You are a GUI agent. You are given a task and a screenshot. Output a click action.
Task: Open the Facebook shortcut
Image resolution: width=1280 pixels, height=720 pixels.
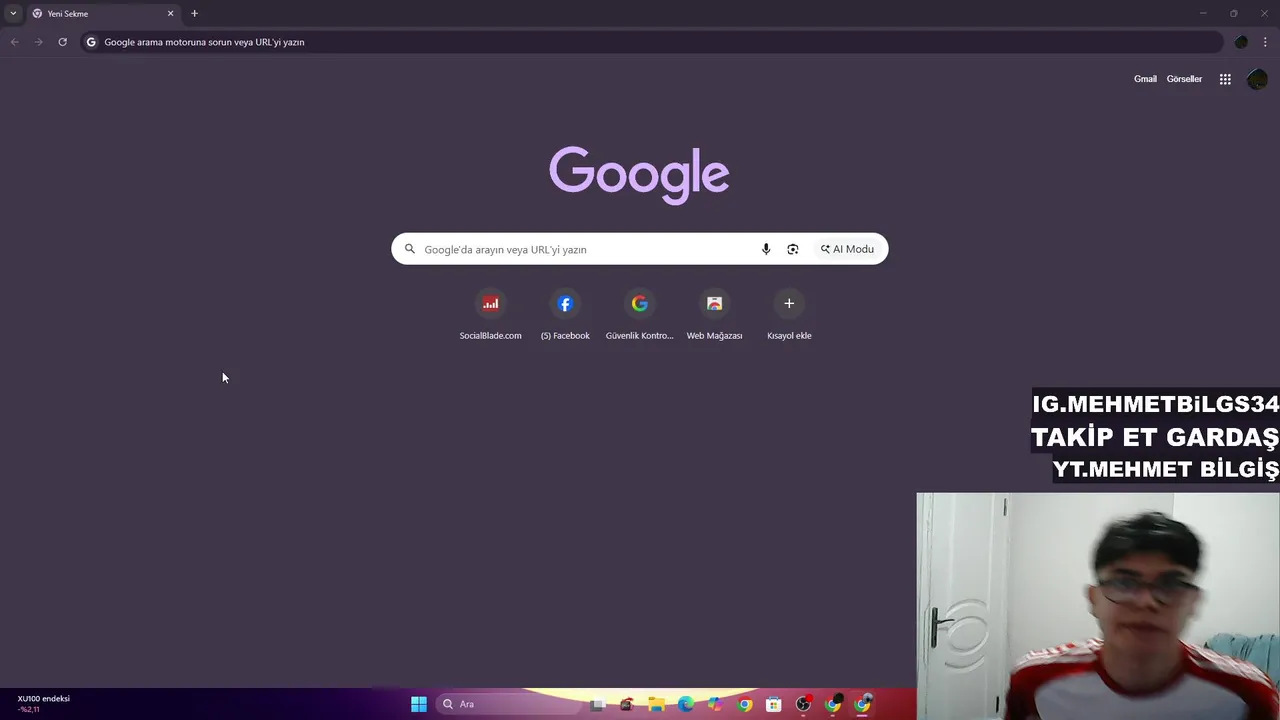tap(565, 314)
